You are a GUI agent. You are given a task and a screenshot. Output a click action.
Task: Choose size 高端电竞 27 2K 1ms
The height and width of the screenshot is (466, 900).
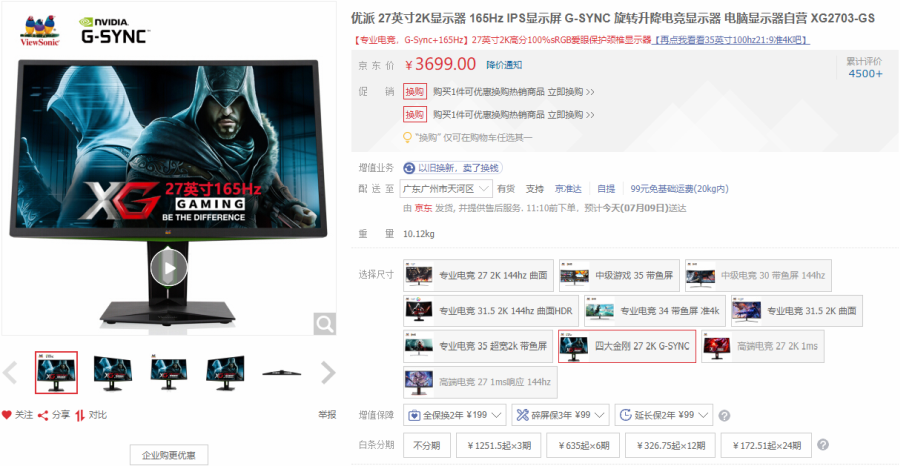[x=763, y=346]
